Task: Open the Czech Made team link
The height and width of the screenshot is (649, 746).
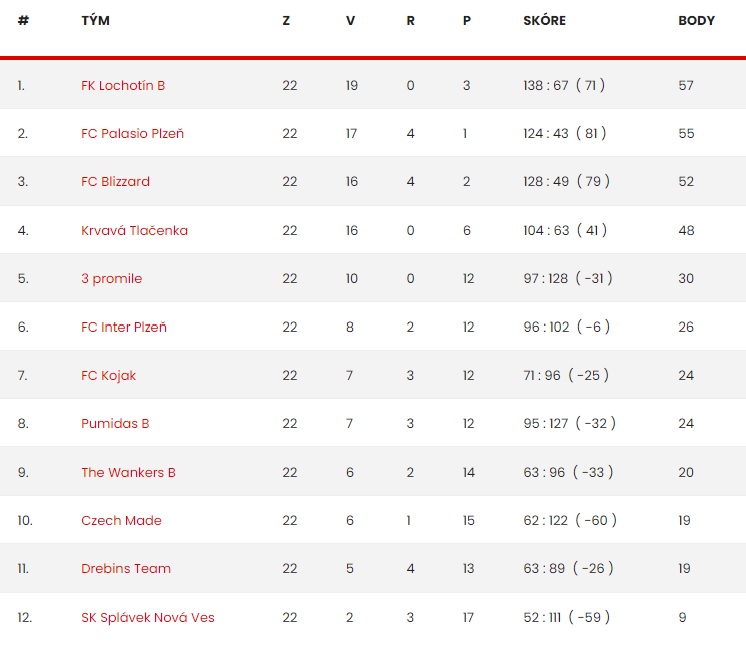Action: 121,521
